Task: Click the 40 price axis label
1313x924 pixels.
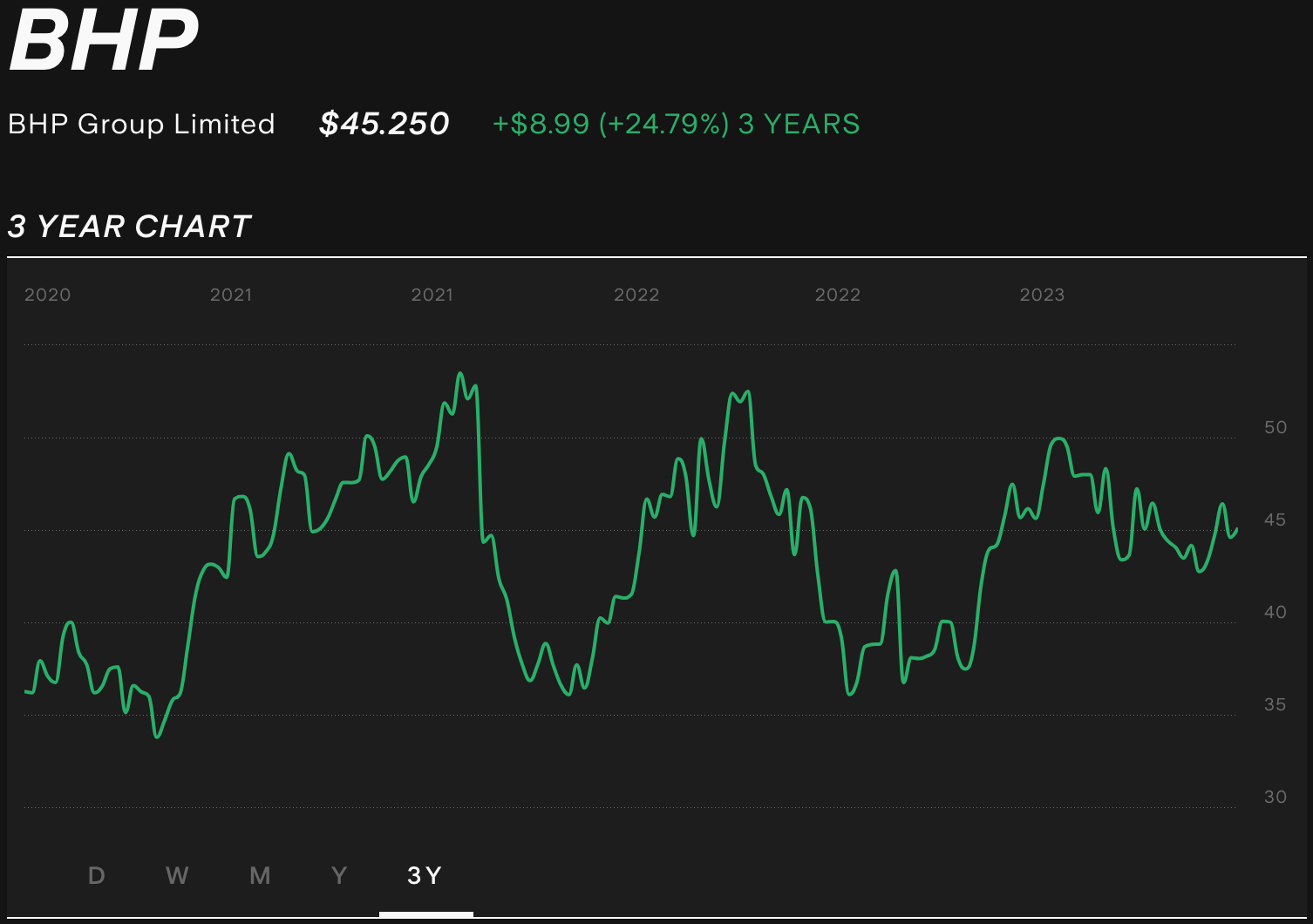Action: (x=1275, y=612)
